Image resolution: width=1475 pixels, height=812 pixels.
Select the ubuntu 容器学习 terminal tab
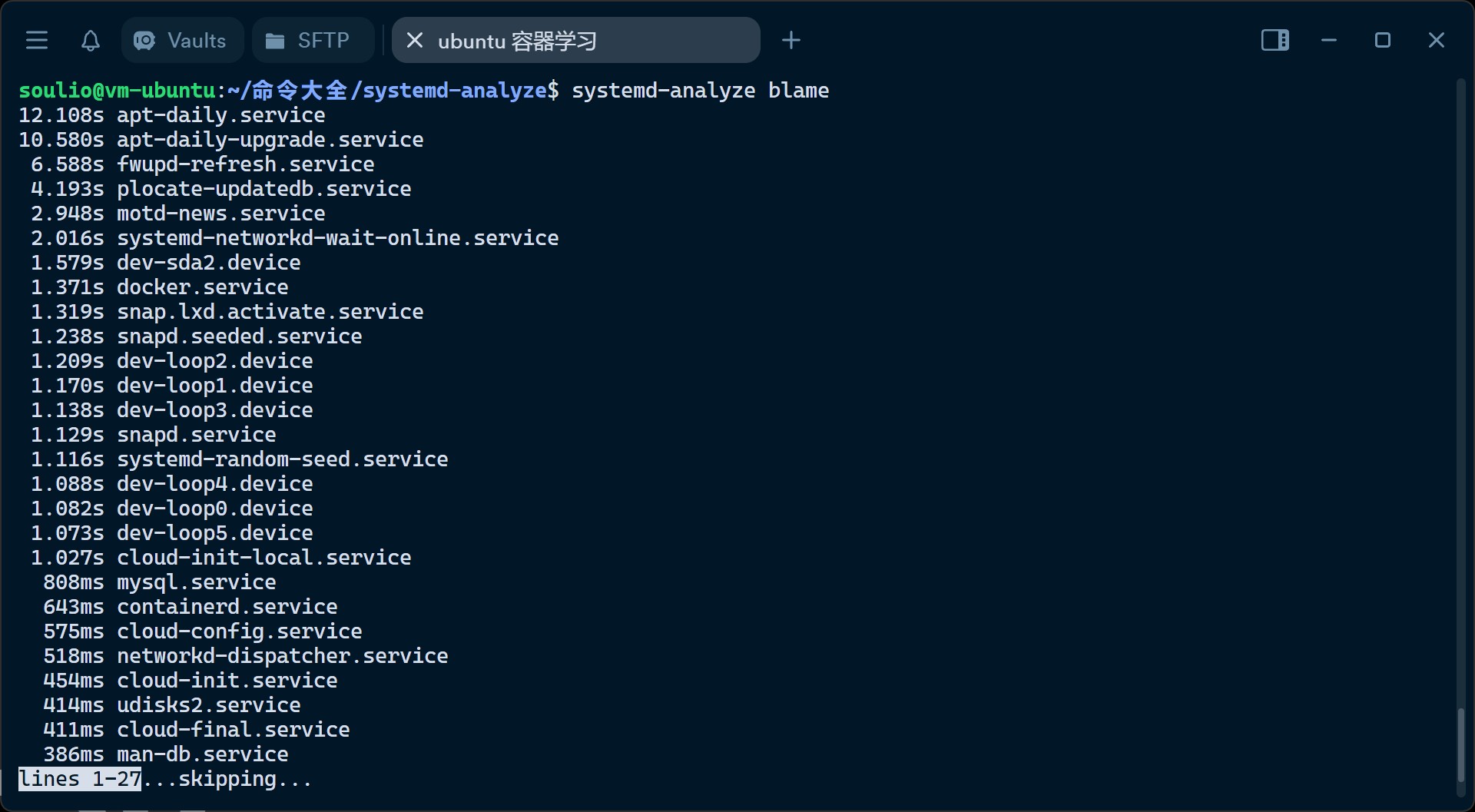coord(576,40)
